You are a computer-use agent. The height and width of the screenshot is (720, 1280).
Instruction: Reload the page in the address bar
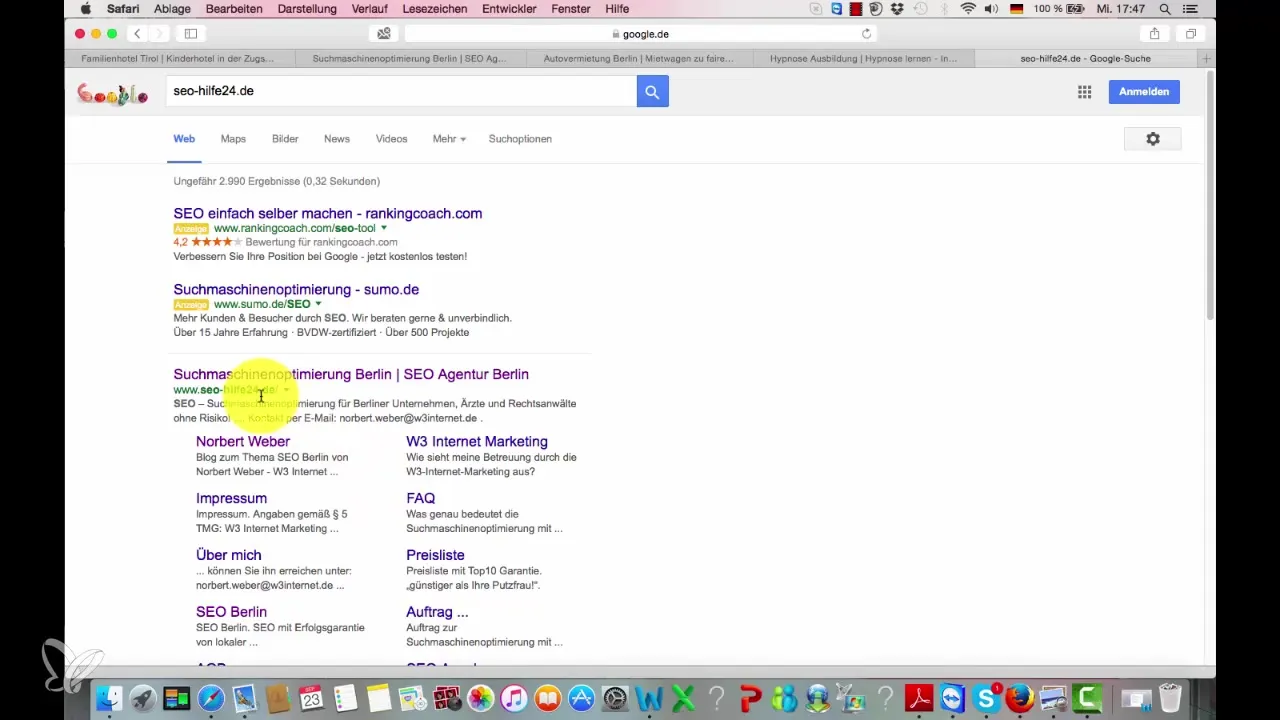tap(866, 34)
